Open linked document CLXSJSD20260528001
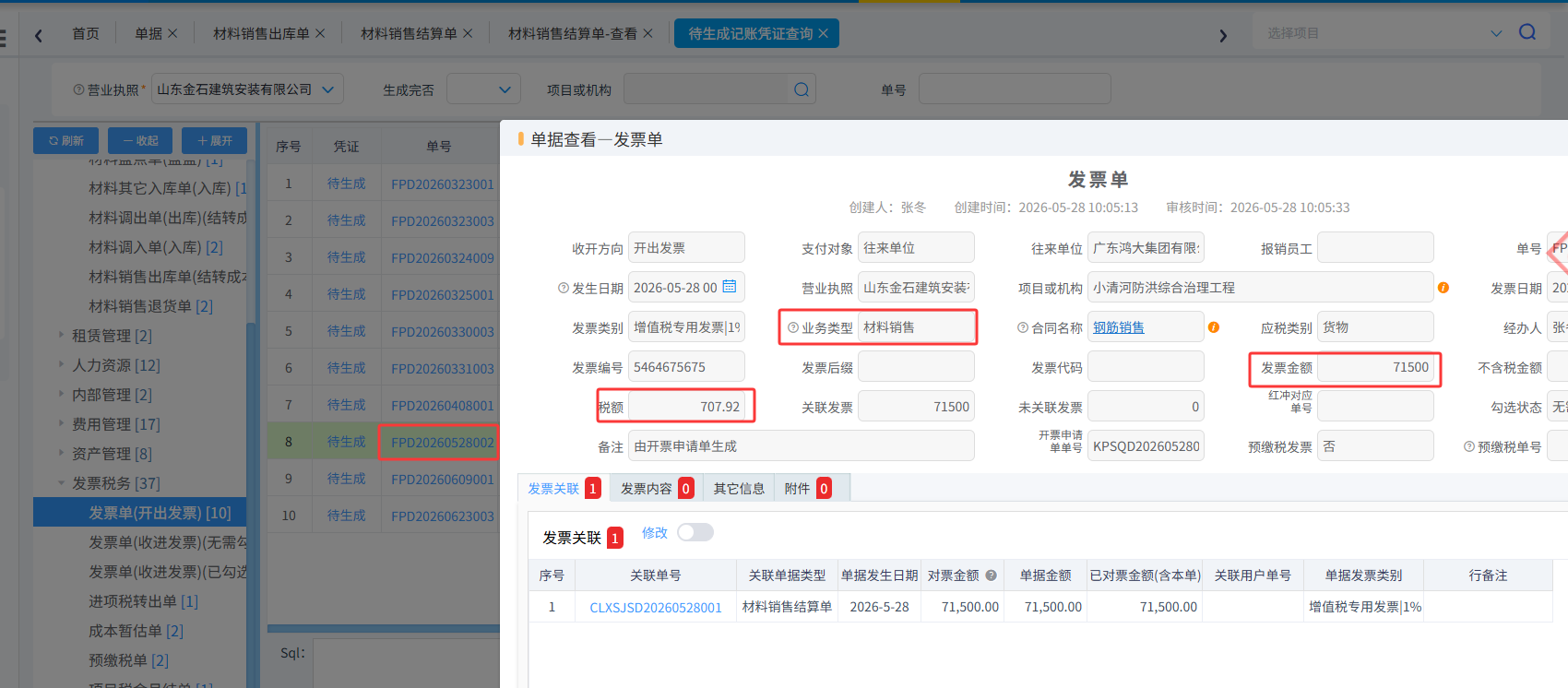Screen dimensions: 1568x688 pos(656,607)
